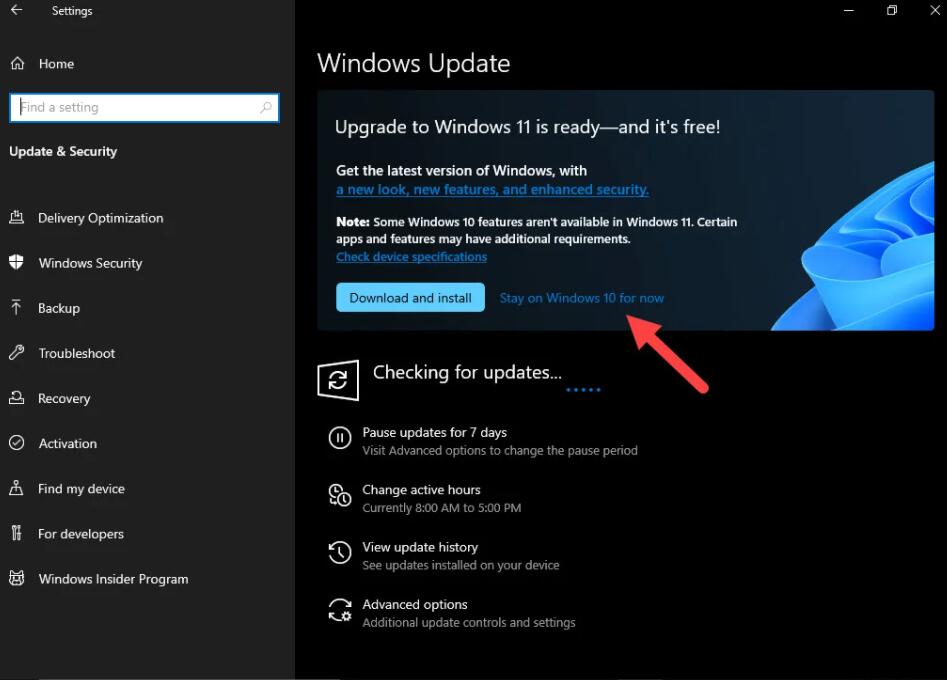The height and width of the screenshot is (680, 947).
Task: Choose Stay on Windows 10 for now
Action: coord(582,298)
